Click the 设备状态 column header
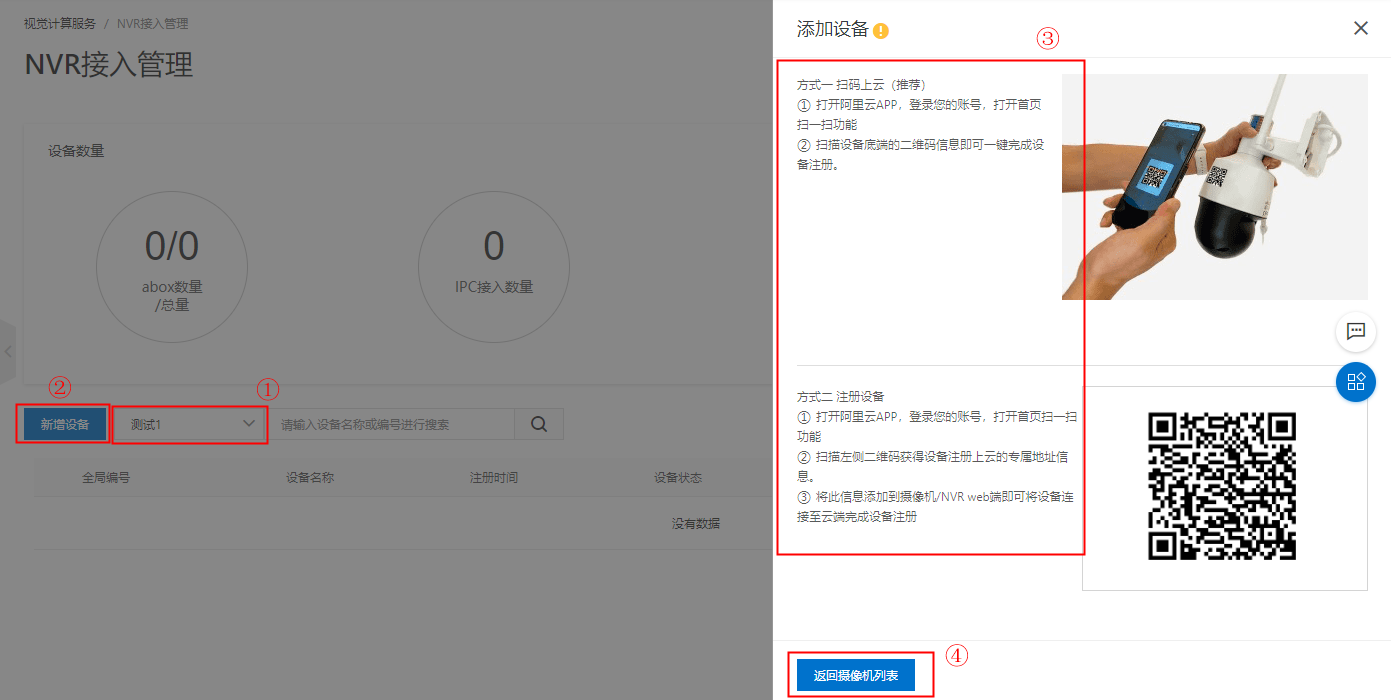This screenshot has width=1391, height=700. click(678, 478)
